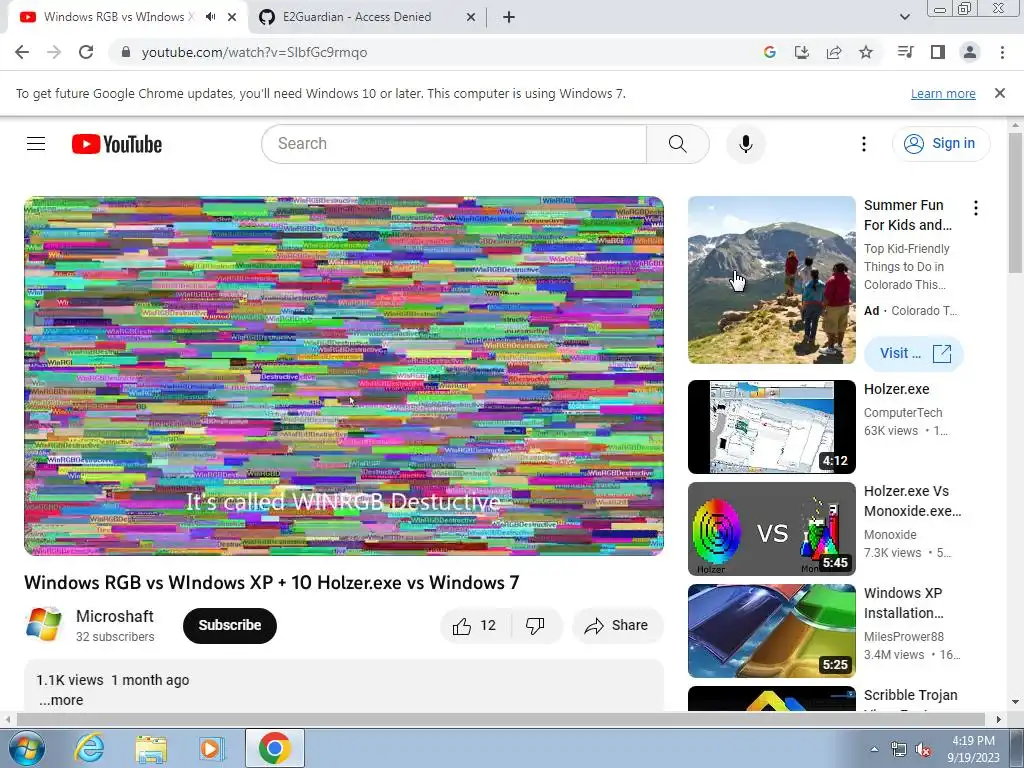Open muted volume tray icon
The image size is (1024, 768).
tap(923, 750)
